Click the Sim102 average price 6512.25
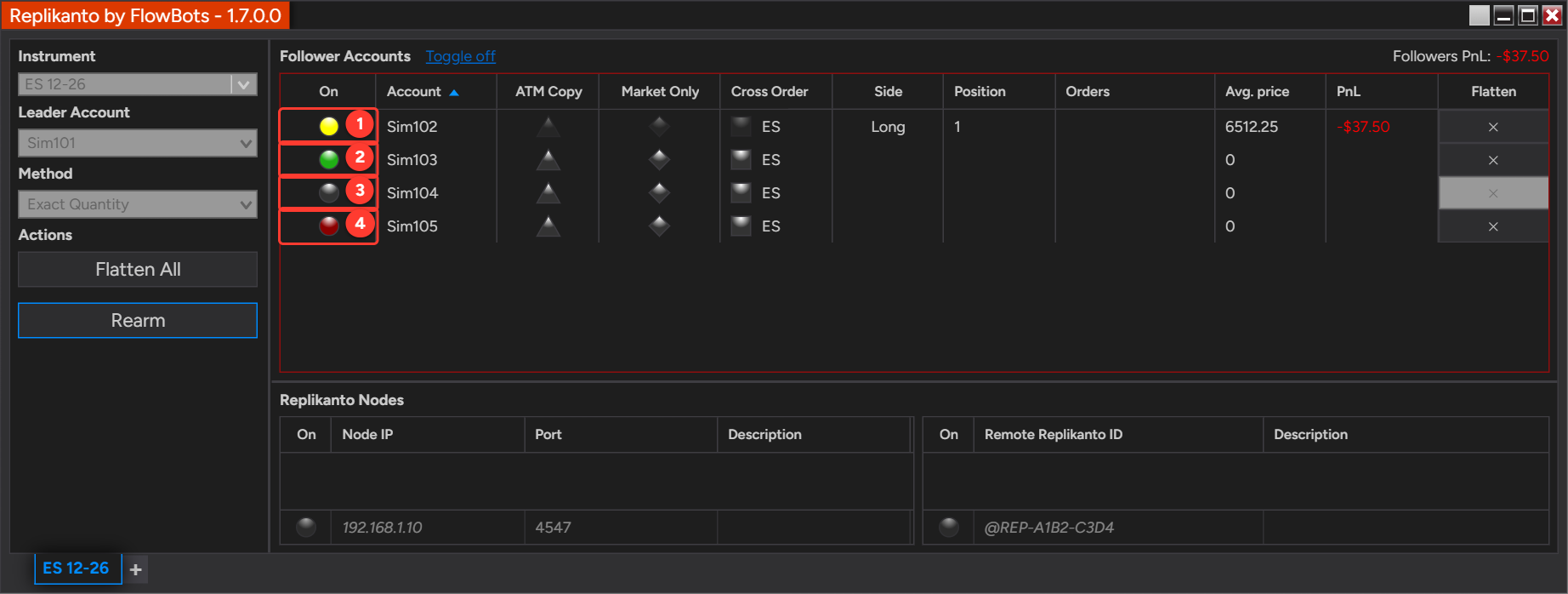Screen dimensions: 1568x594 (x=1251, y=127)
